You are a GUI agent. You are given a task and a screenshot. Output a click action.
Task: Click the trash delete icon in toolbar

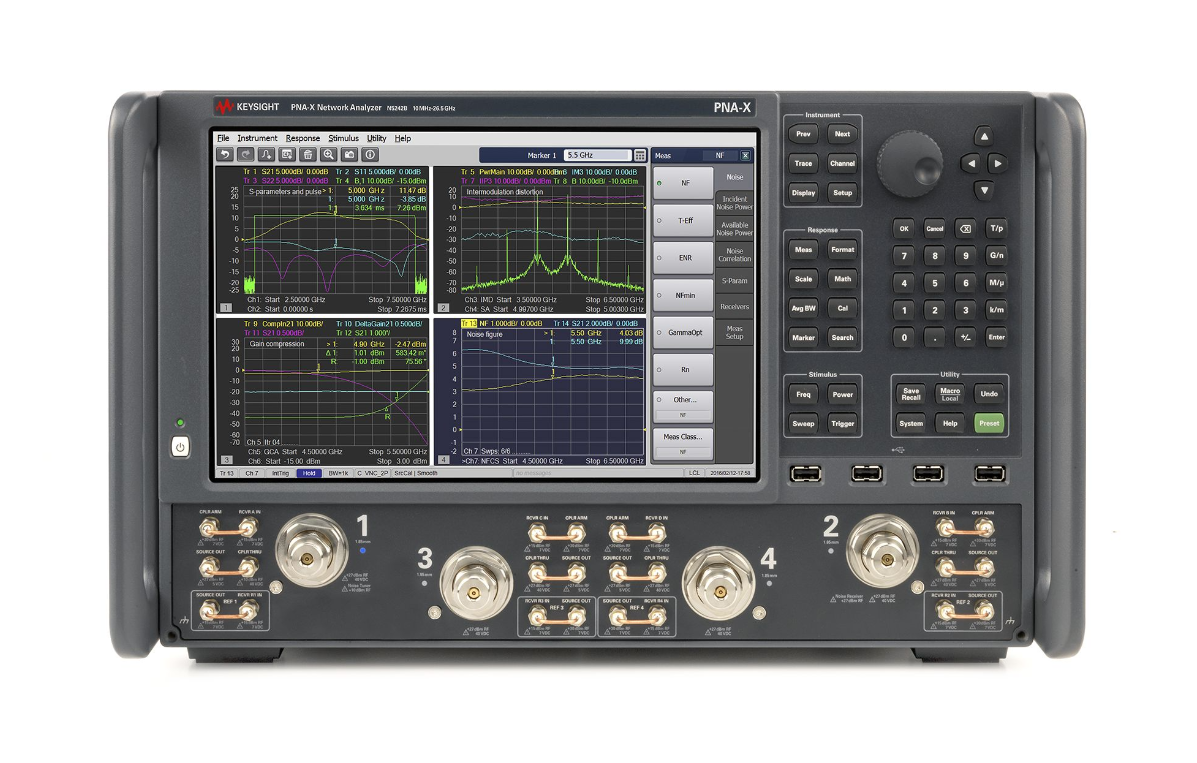[308, 155]
